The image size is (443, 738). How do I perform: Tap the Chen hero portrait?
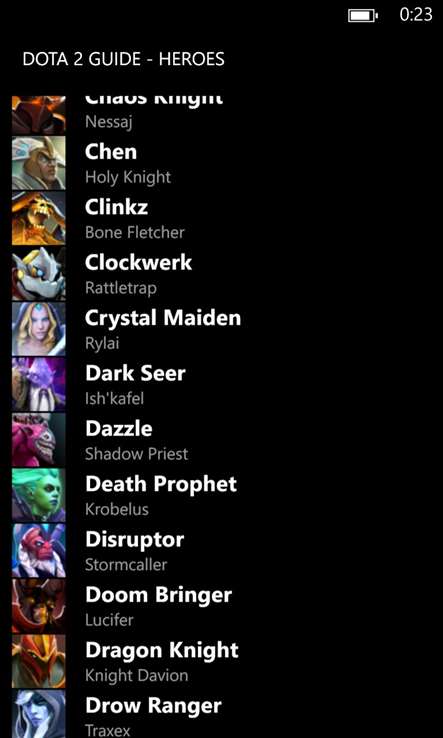(39, 163)
